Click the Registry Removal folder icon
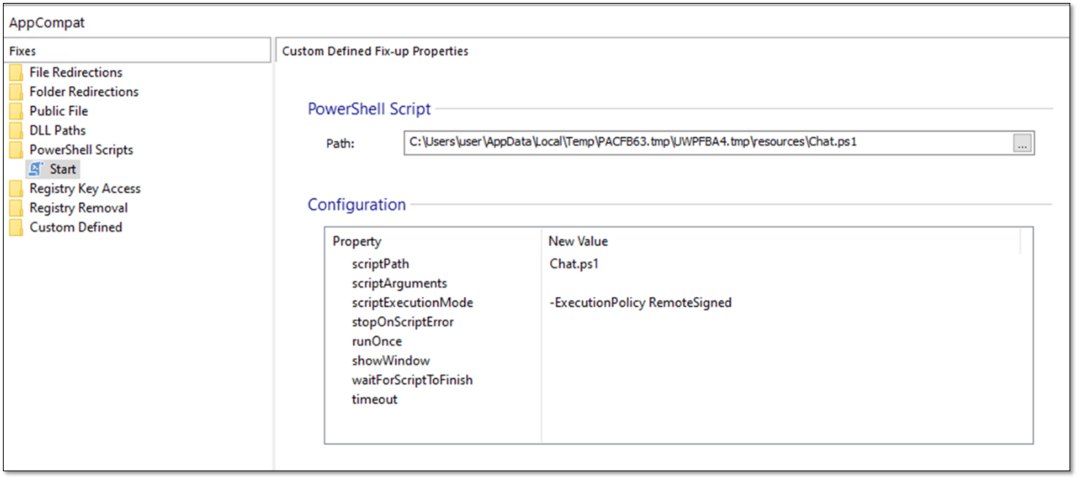The width and height of the screenshot is (1080, 481). tap(16, 207)
